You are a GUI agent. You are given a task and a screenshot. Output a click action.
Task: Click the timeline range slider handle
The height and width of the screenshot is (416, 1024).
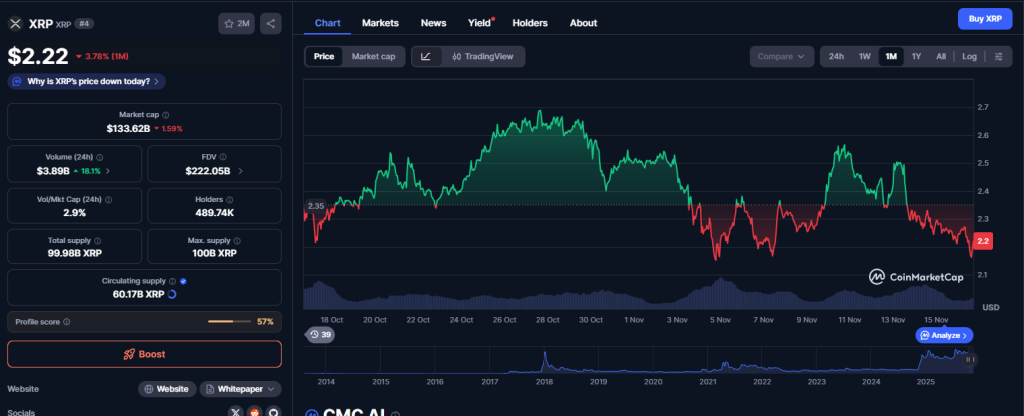point(969,359)
